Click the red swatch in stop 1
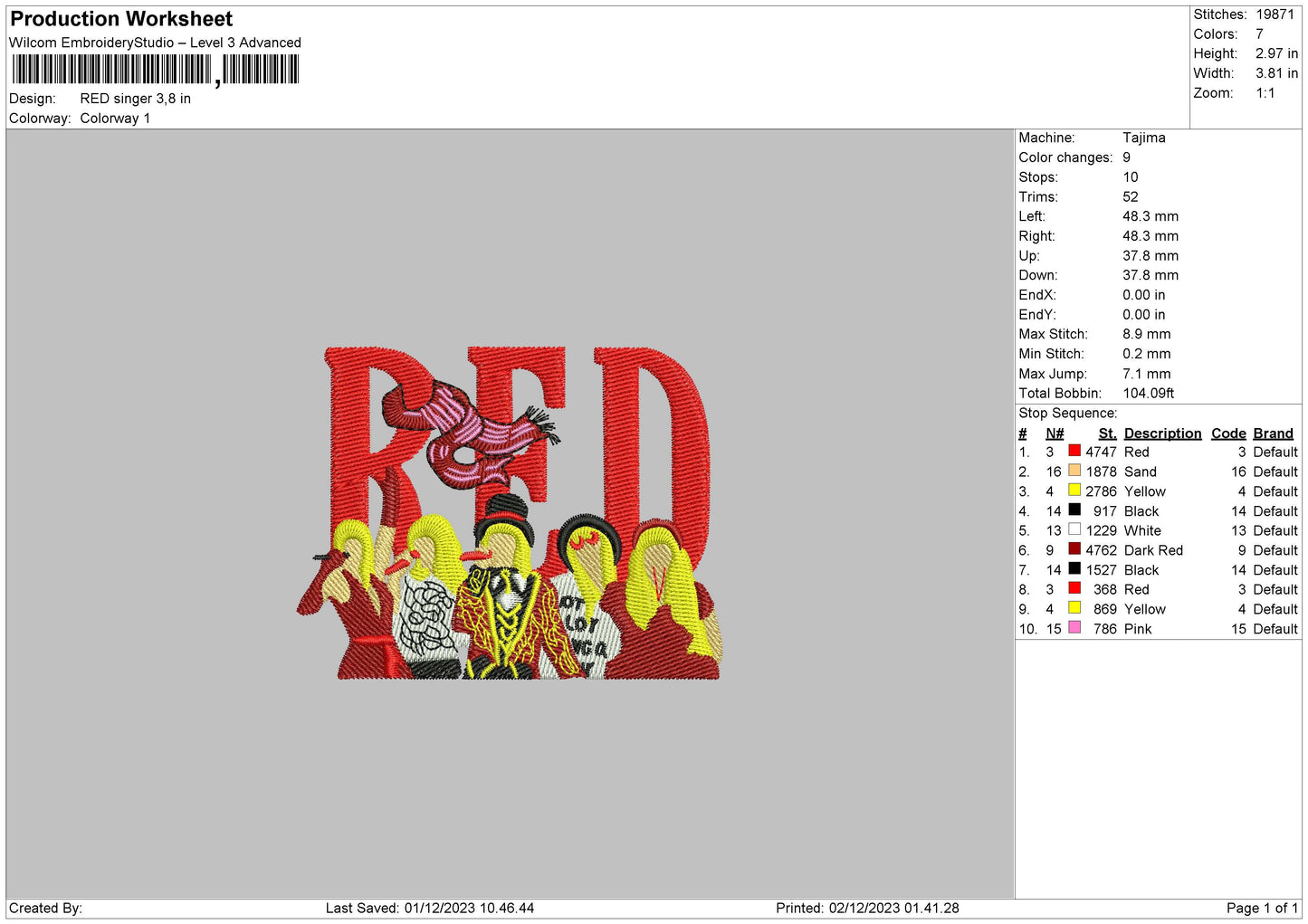The width and height of the screenshot is (1308, 924). [x=1074, y=451]
